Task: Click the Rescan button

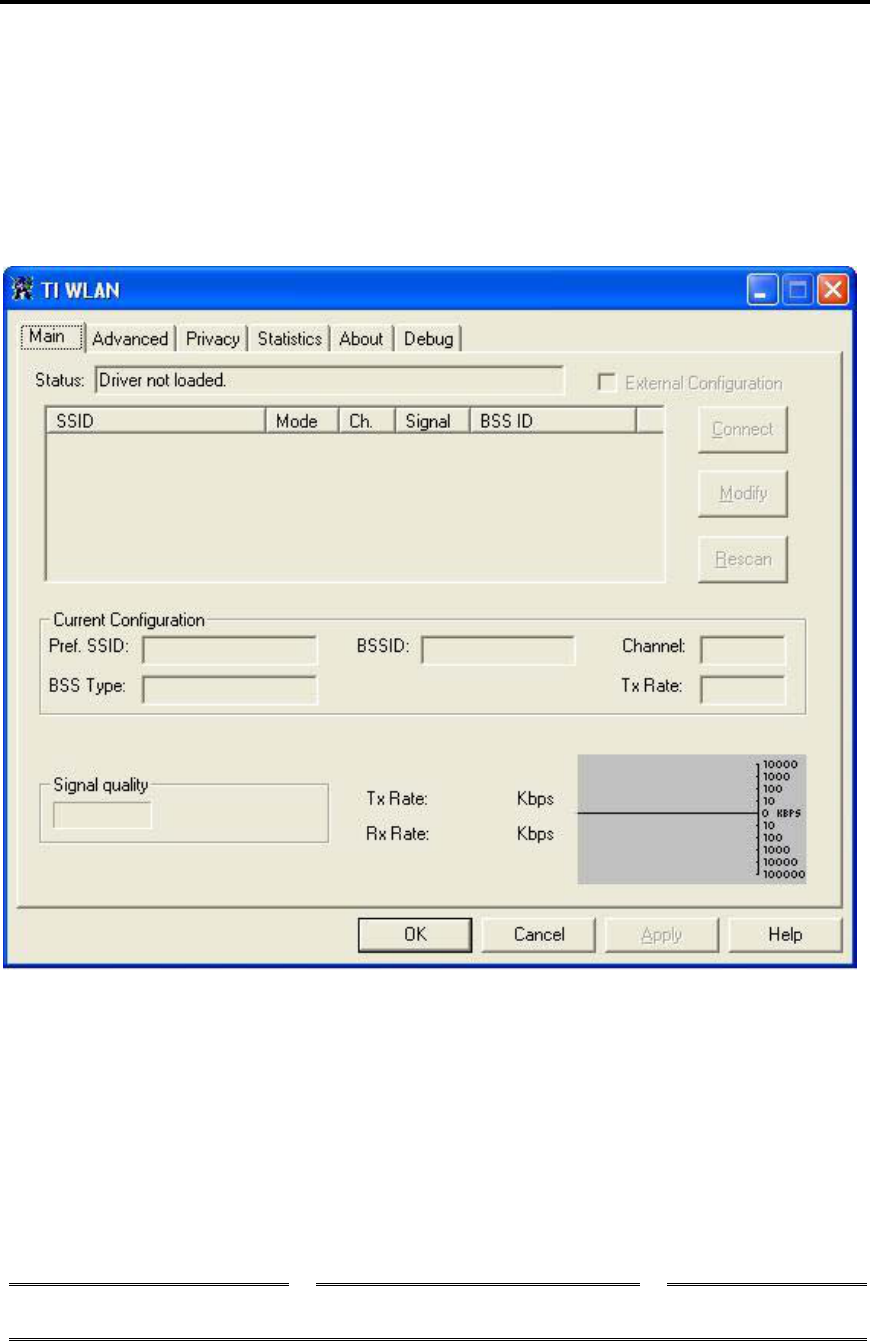Action: (742, 559)
